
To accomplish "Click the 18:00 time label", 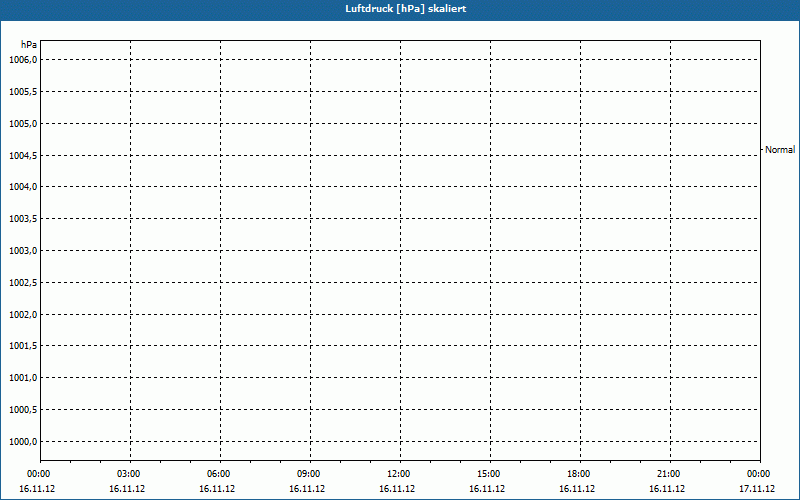I will click(x=579, y=474).
